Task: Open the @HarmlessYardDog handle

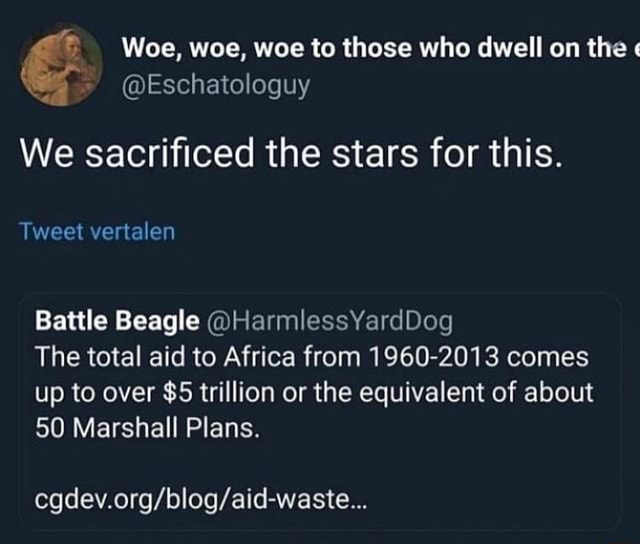Action: click(330, 322)
